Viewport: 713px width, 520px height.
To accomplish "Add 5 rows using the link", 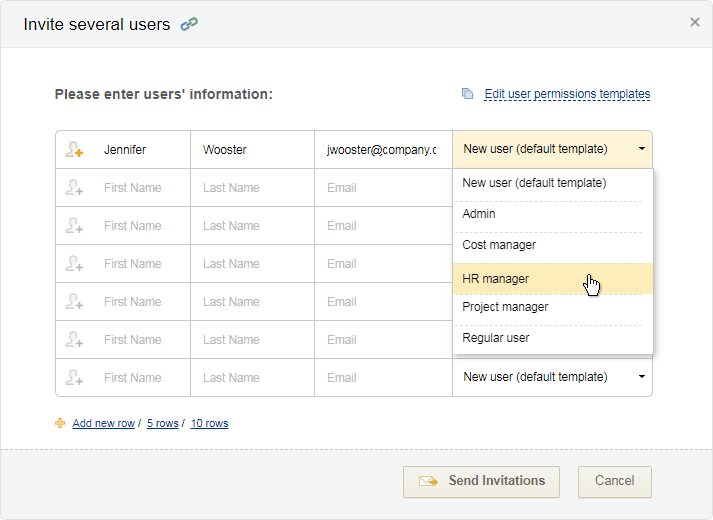I will click(162, 423).
